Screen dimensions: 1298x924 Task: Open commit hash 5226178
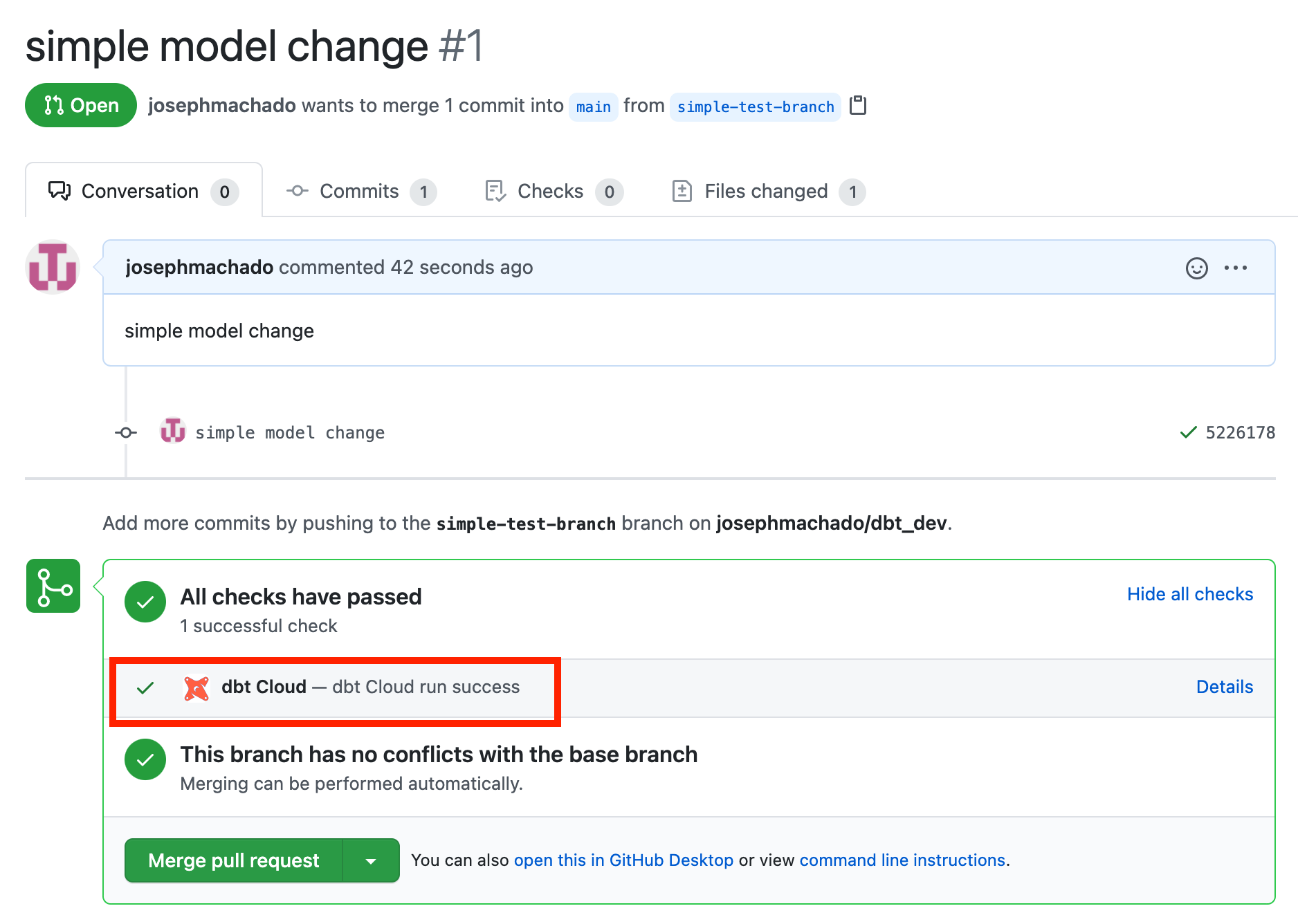[1240, 433]
